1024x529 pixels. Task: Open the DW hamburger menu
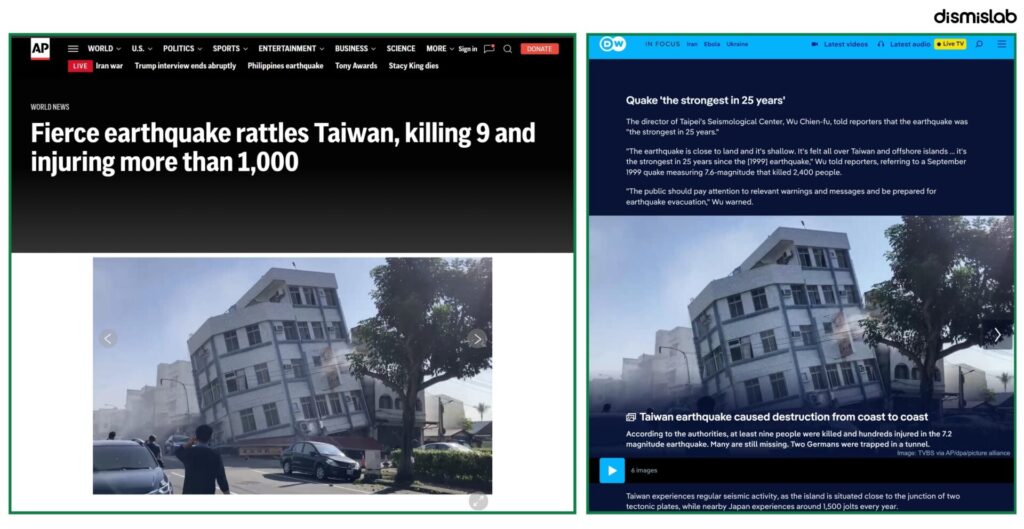click(x=1002, y=44)
